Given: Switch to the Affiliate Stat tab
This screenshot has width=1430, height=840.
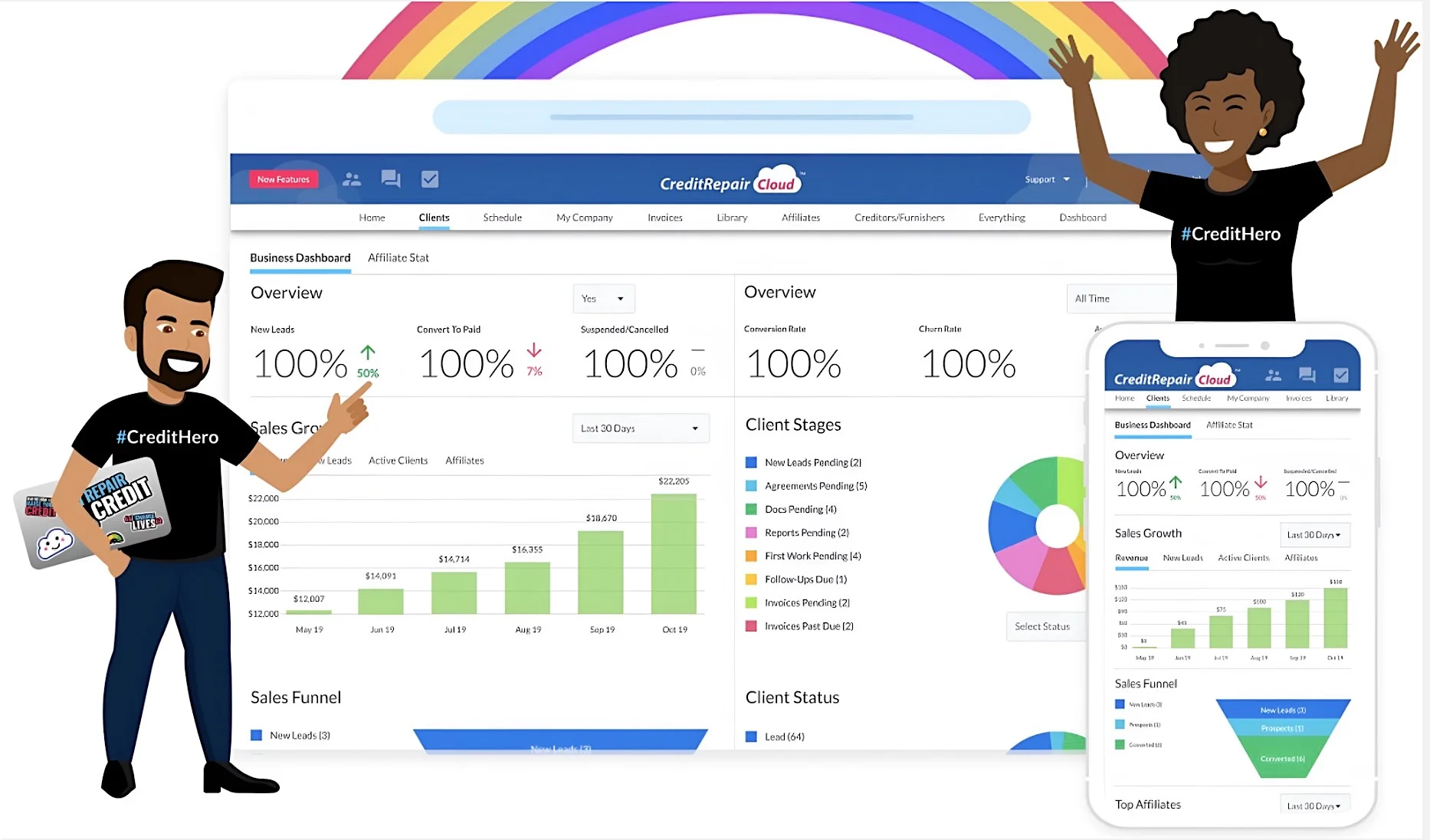Looking at the screenshot, I should click(x=398, y=258).
